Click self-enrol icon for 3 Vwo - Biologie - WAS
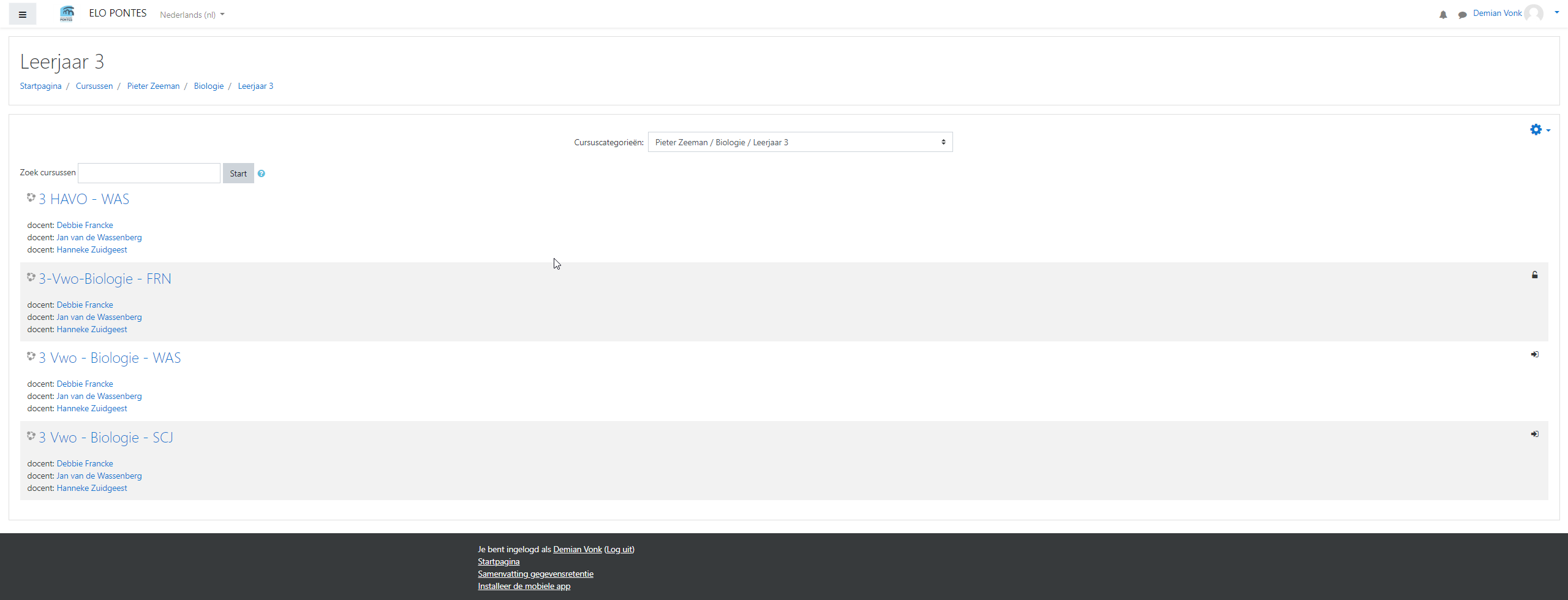This screenshot has height=600, width=1568. 1535,354
